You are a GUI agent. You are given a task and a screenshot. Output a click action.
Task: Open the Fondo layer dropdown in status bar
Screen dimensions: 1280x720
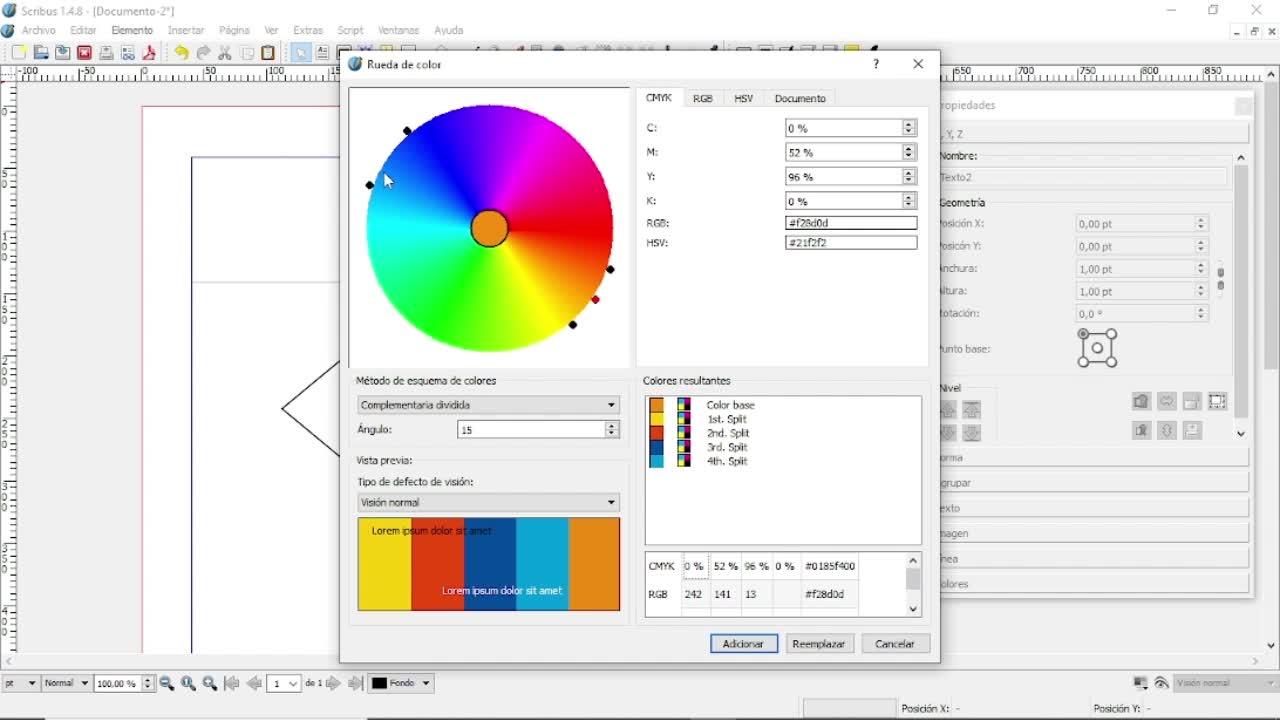coord(401,683)
